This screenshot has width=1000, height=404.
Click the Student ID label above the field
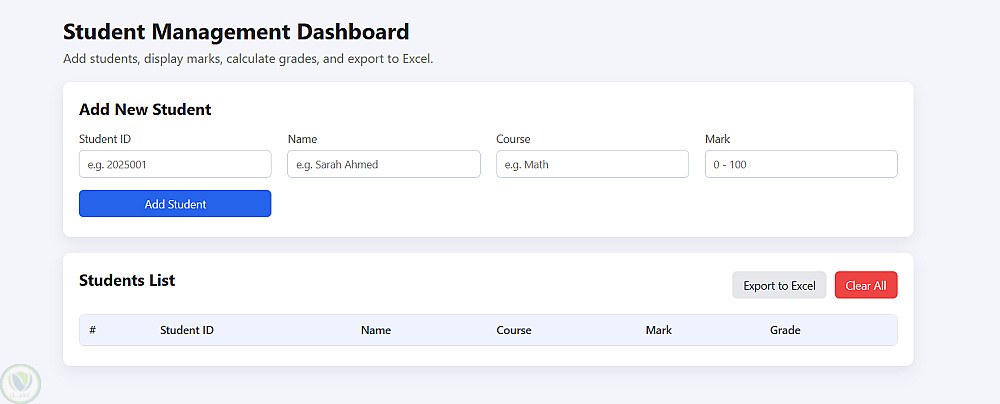click(x=105, y=139)
